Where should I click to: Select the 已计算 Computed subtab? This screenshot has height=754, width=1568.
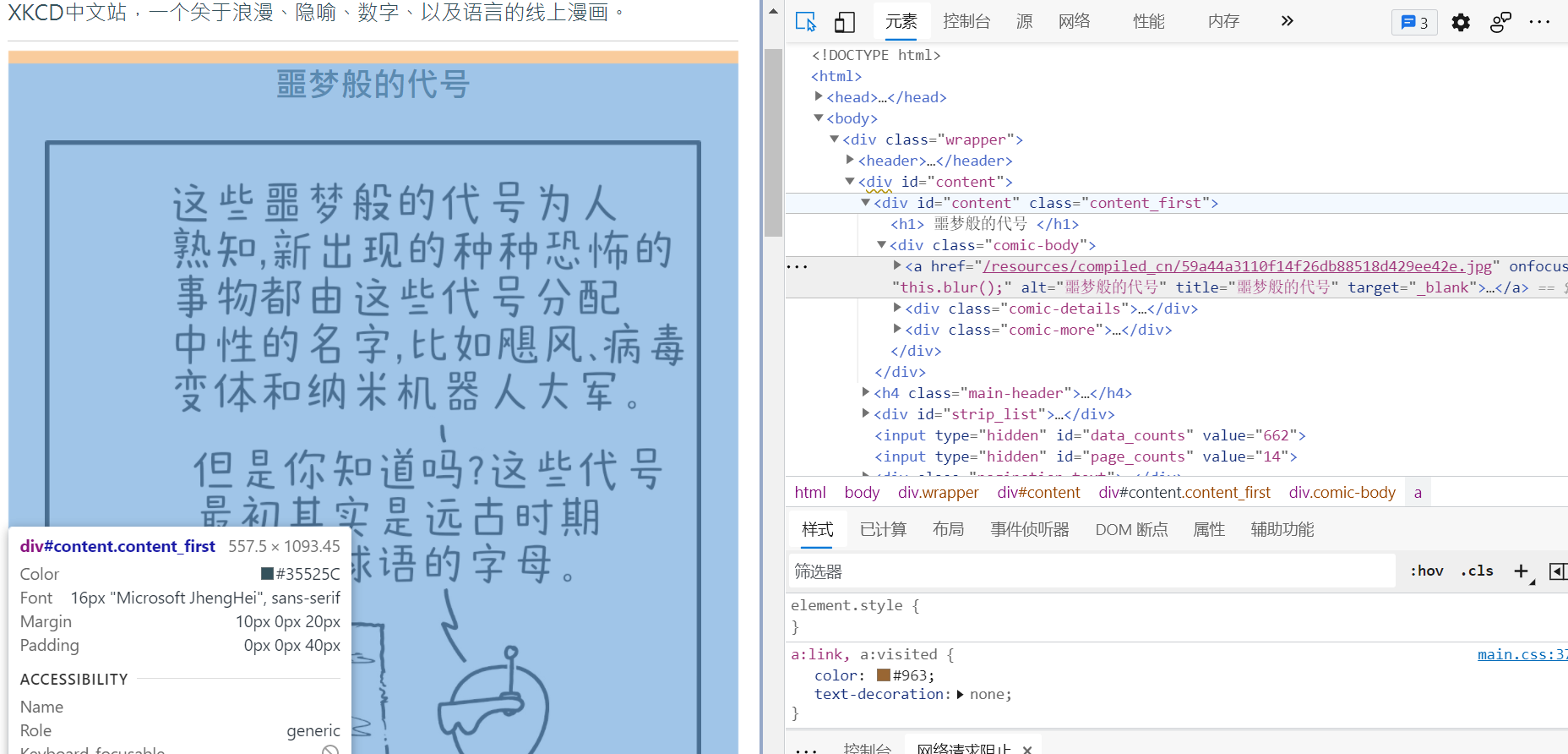[x=884, y=530]
